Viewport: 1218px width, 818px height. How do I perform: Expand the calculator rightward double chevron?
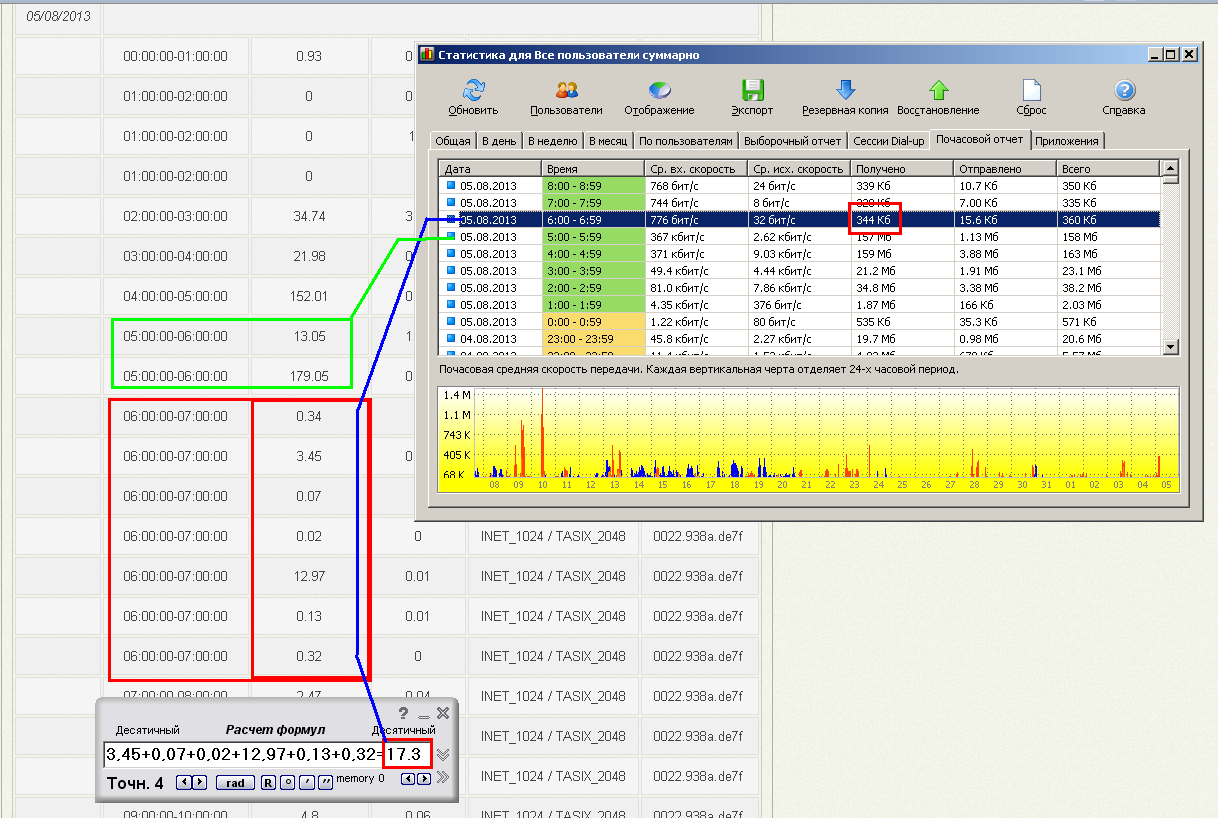click(443, 777)
